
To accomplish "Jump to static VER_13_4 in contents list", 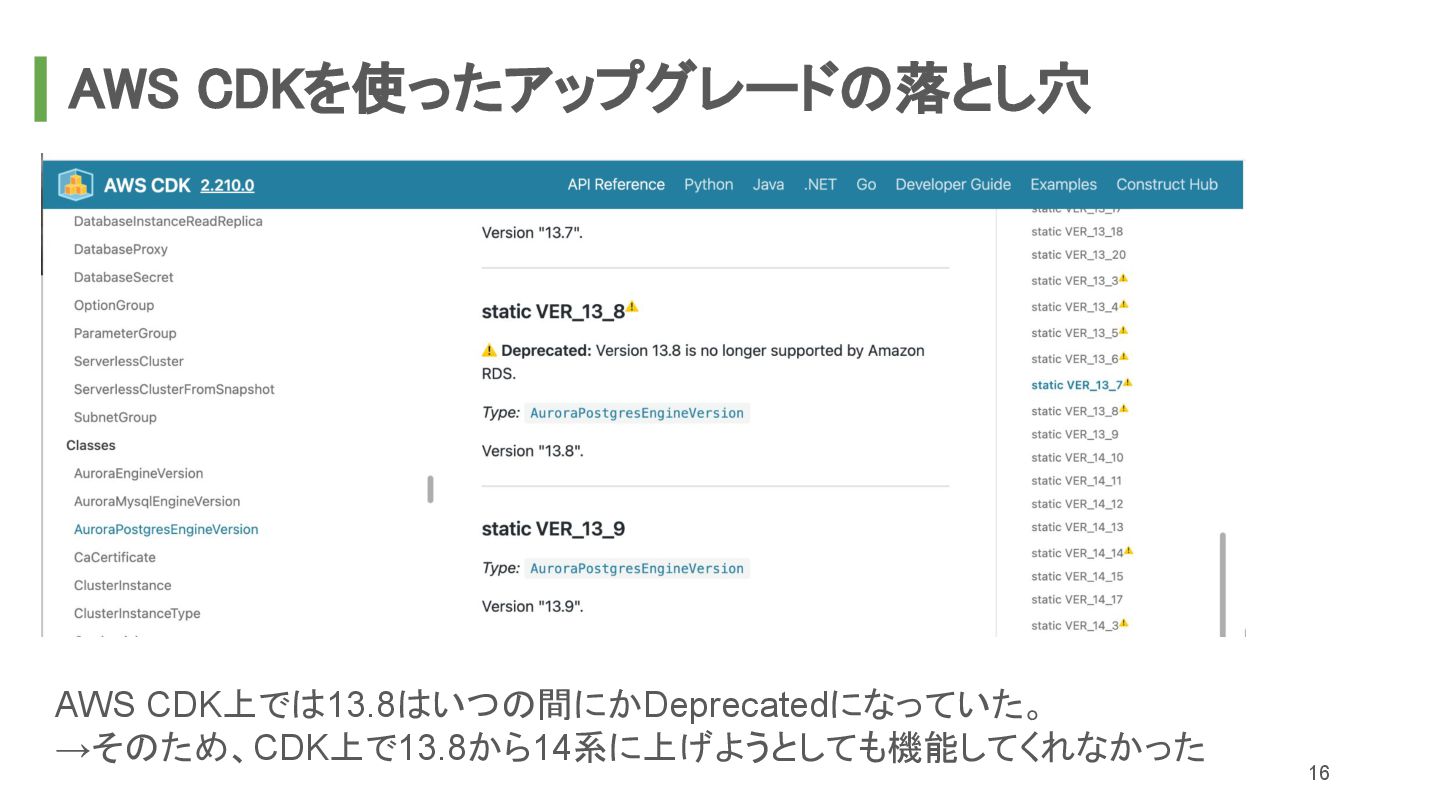I will pos(1075,307).
